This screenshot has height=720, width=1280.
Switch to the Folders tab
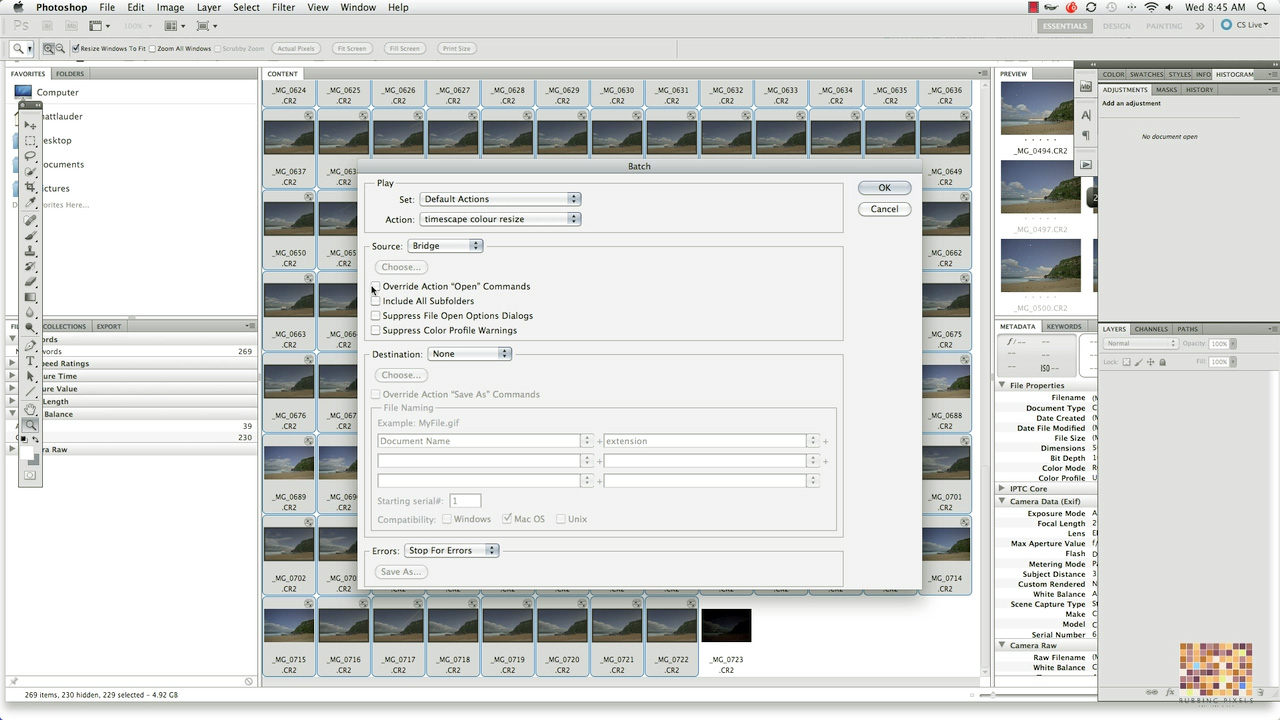(70, 74)
